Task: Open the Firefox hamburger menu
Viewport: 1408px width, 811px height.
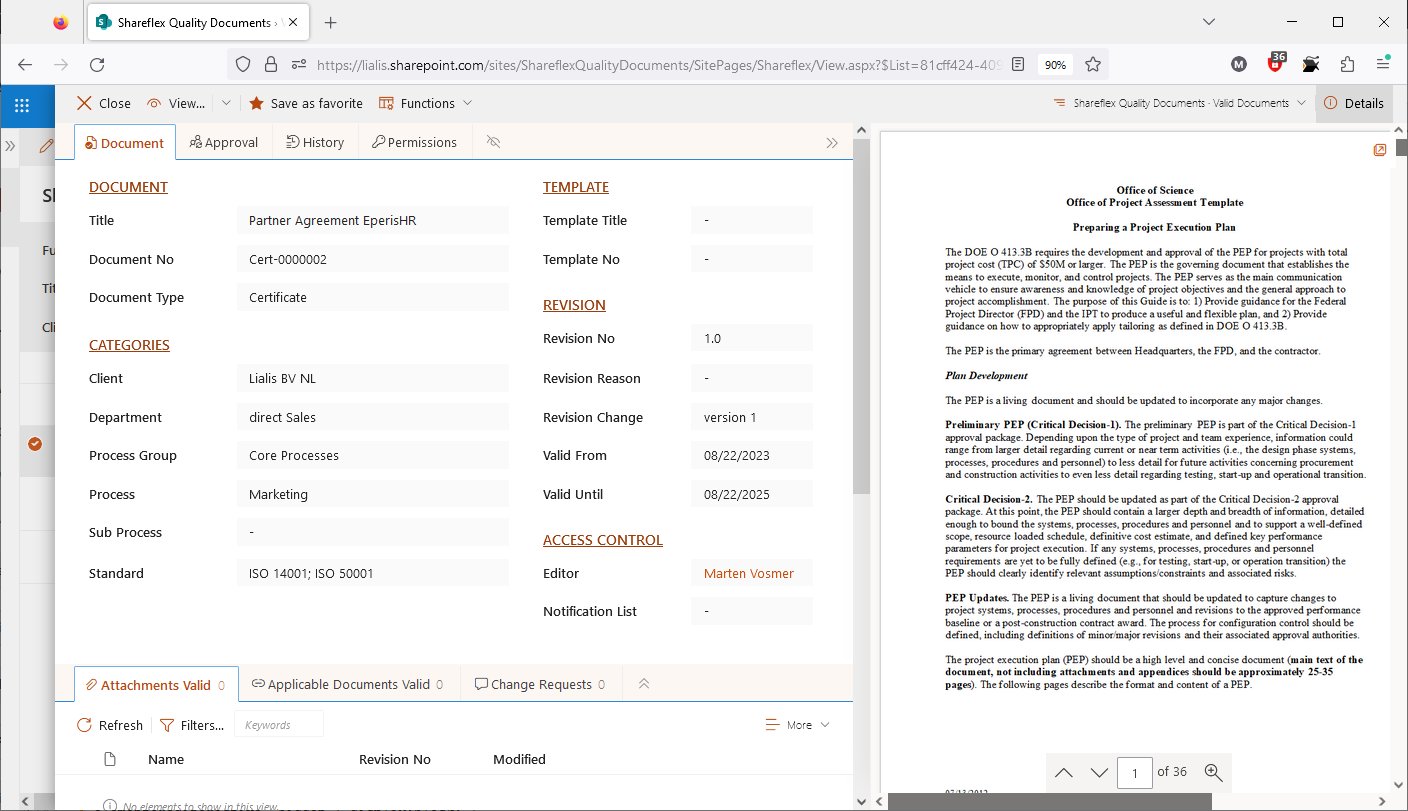Action: pos(1383,64)
